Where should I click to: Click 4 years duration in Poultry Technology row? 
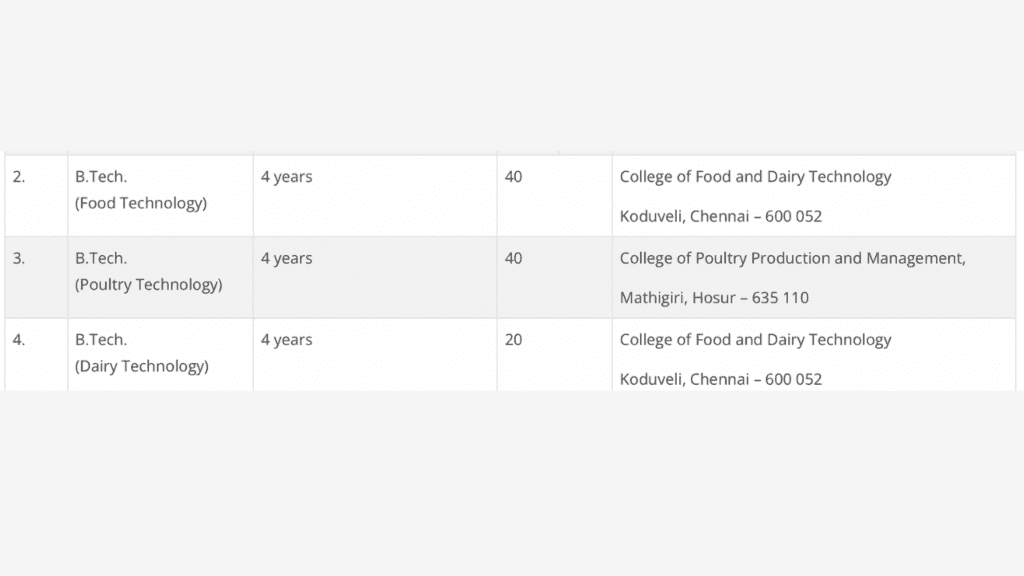(287, 259)
